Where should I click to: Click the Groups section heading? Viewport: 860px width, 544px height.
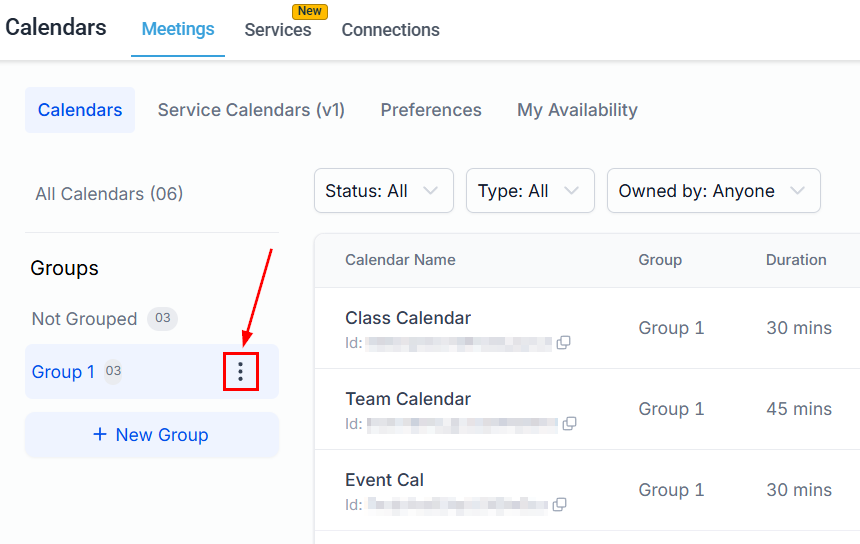[x=65, y=268]
